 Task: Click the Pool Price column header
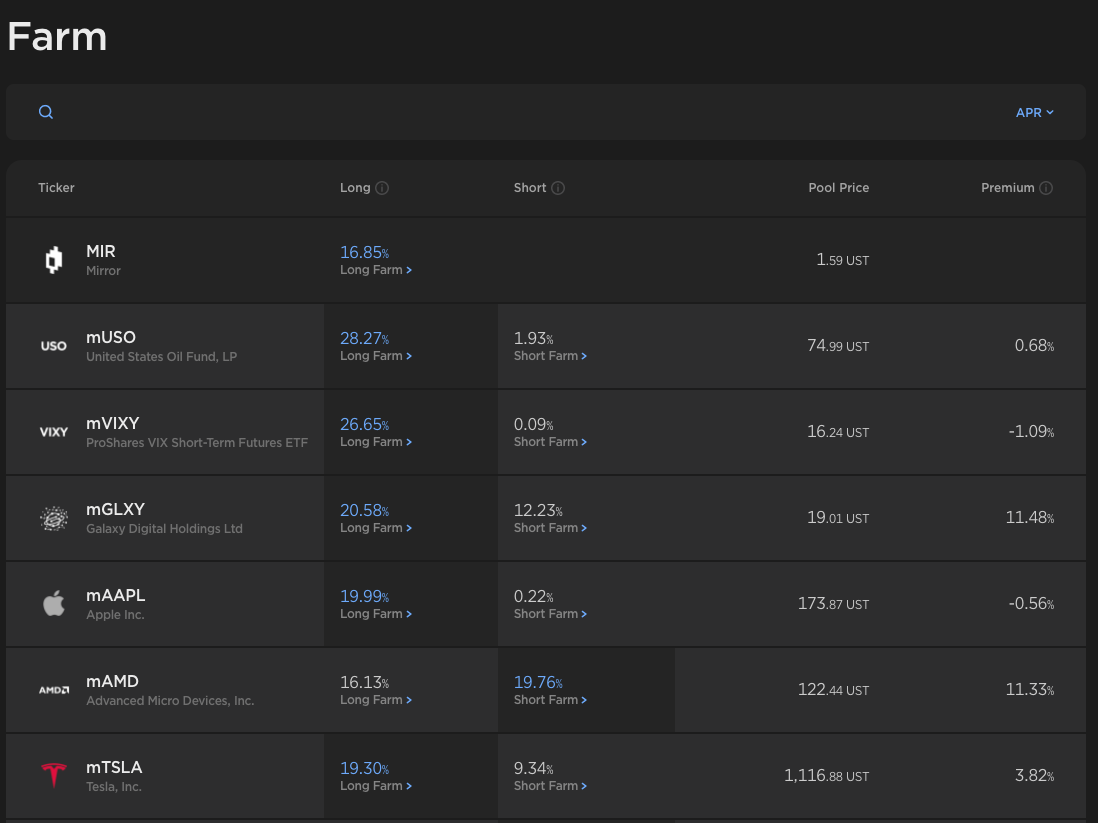pos(838,188)
